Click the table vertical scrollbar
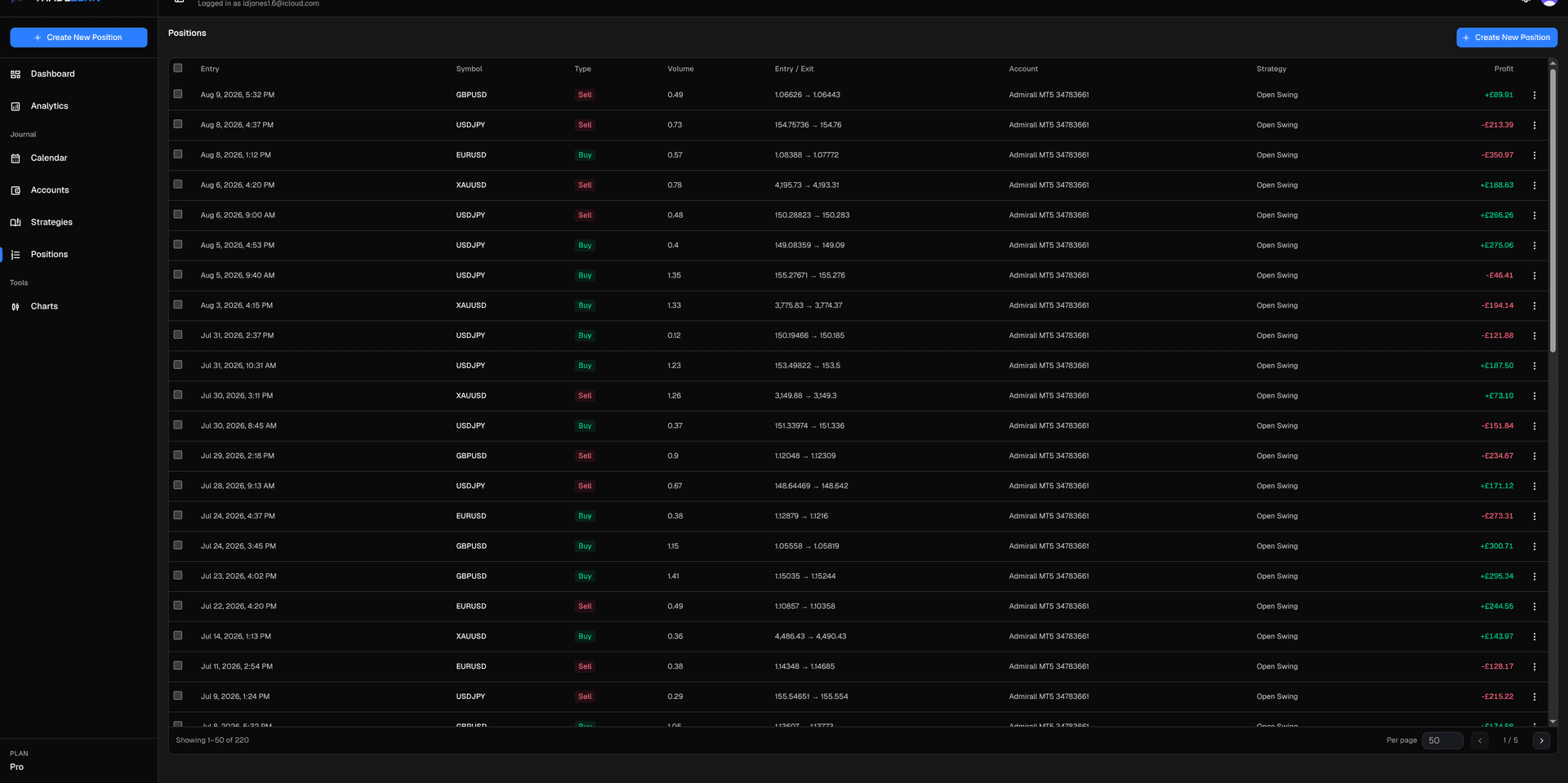The width and height of the screenshot is (1568, 783). [x=1552, y=211]
